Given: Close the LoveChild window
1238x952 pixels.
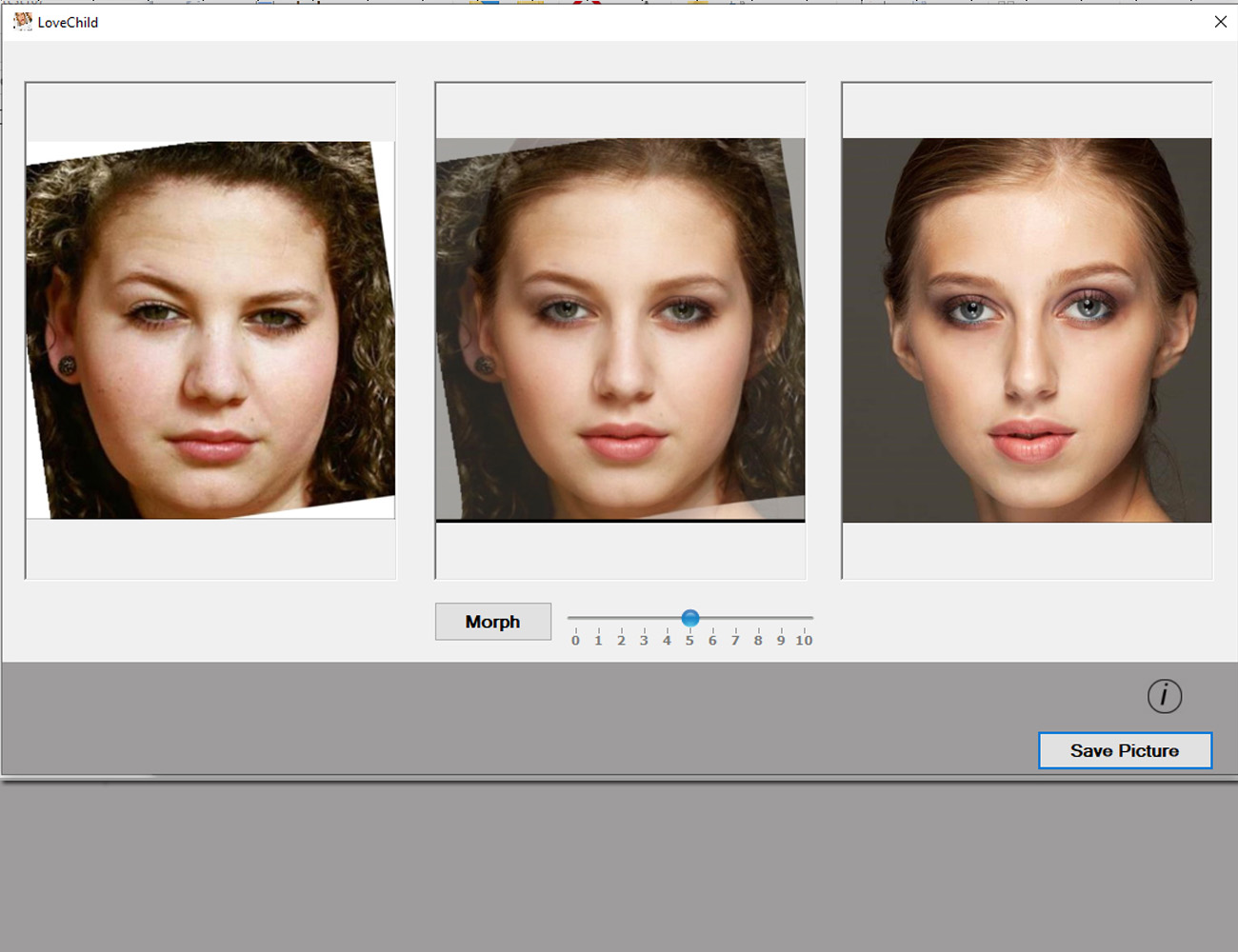Looking at the screenshot, I should pos(1220,22).
